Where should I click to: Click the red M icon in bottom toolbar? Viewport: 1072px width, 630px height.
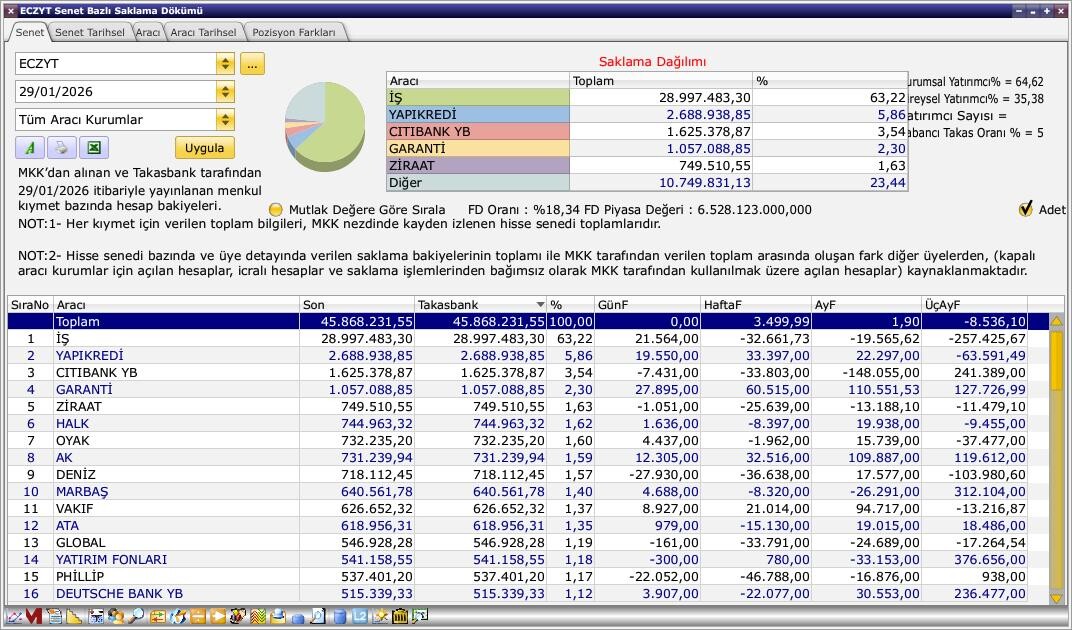tap(33, 616)
